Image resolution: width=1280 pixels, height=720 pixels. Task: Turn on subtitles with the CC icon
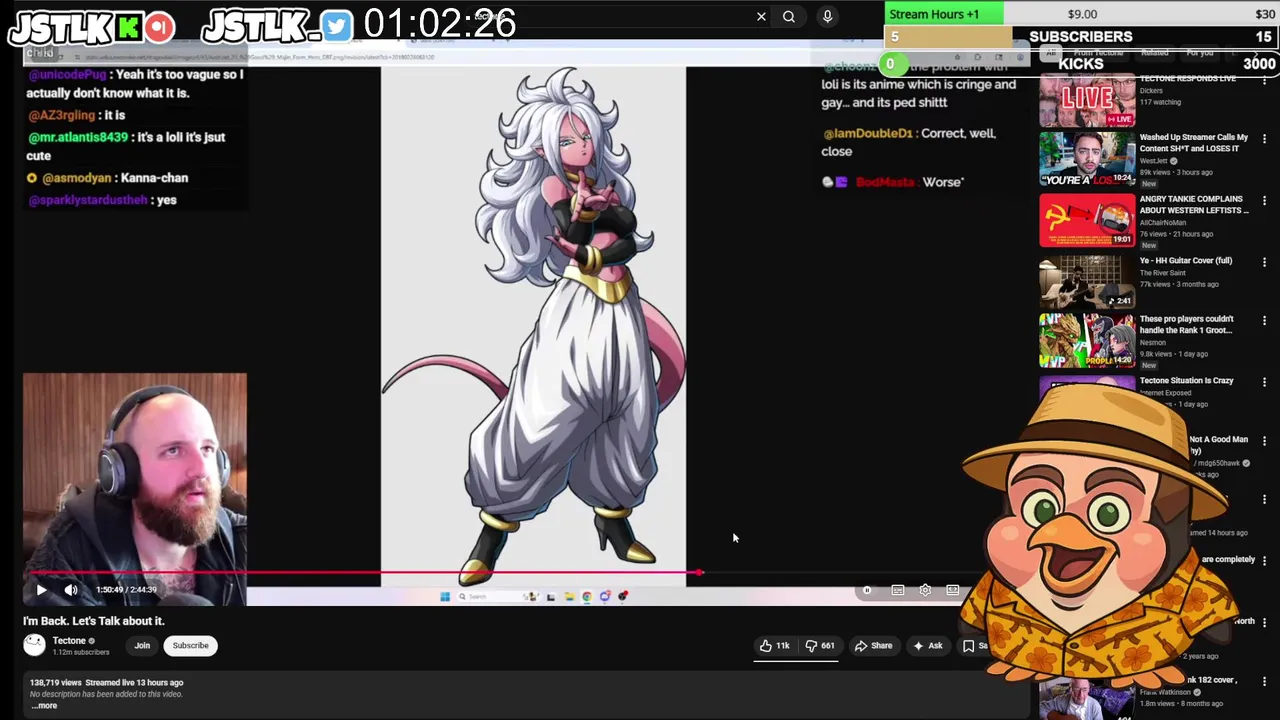click(898, 590)
